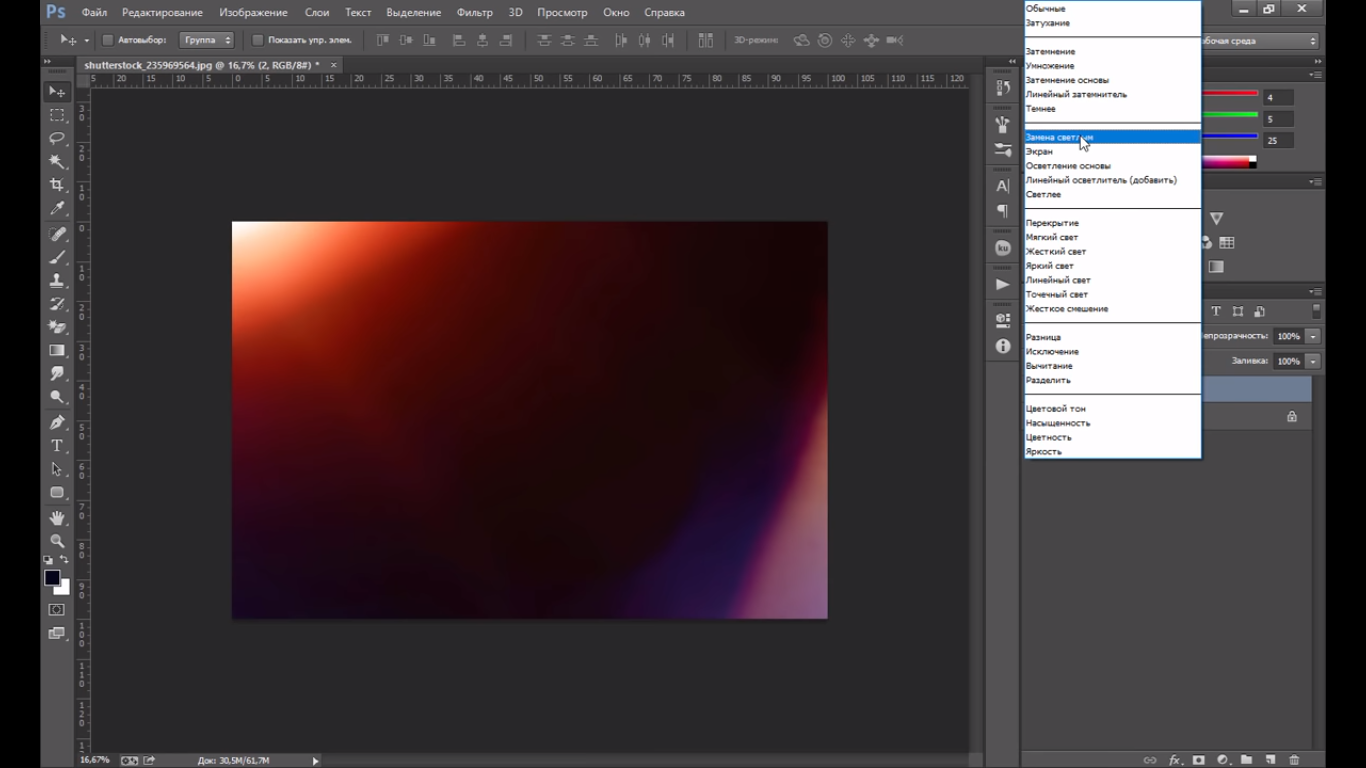The width and height of the screenshot is (1366, 768).
Task: Click the foreground color swatch
Action: (x=52, y=578)
